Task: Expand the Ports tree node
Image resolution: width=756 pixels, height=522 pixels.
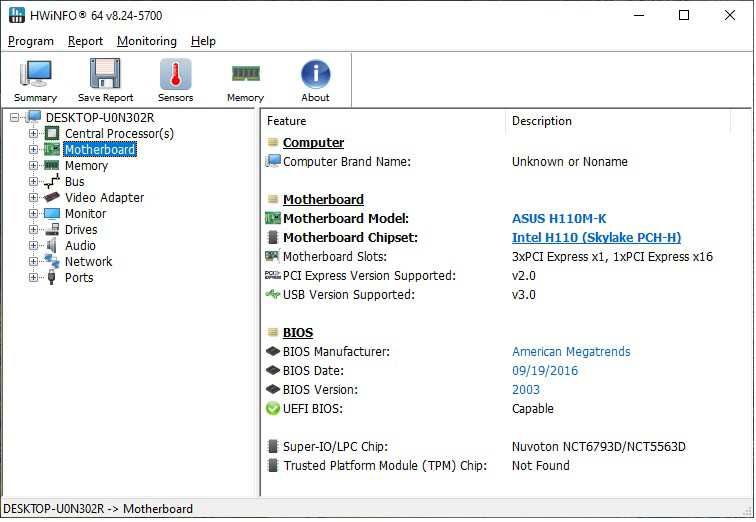Action: pos(33,277)
